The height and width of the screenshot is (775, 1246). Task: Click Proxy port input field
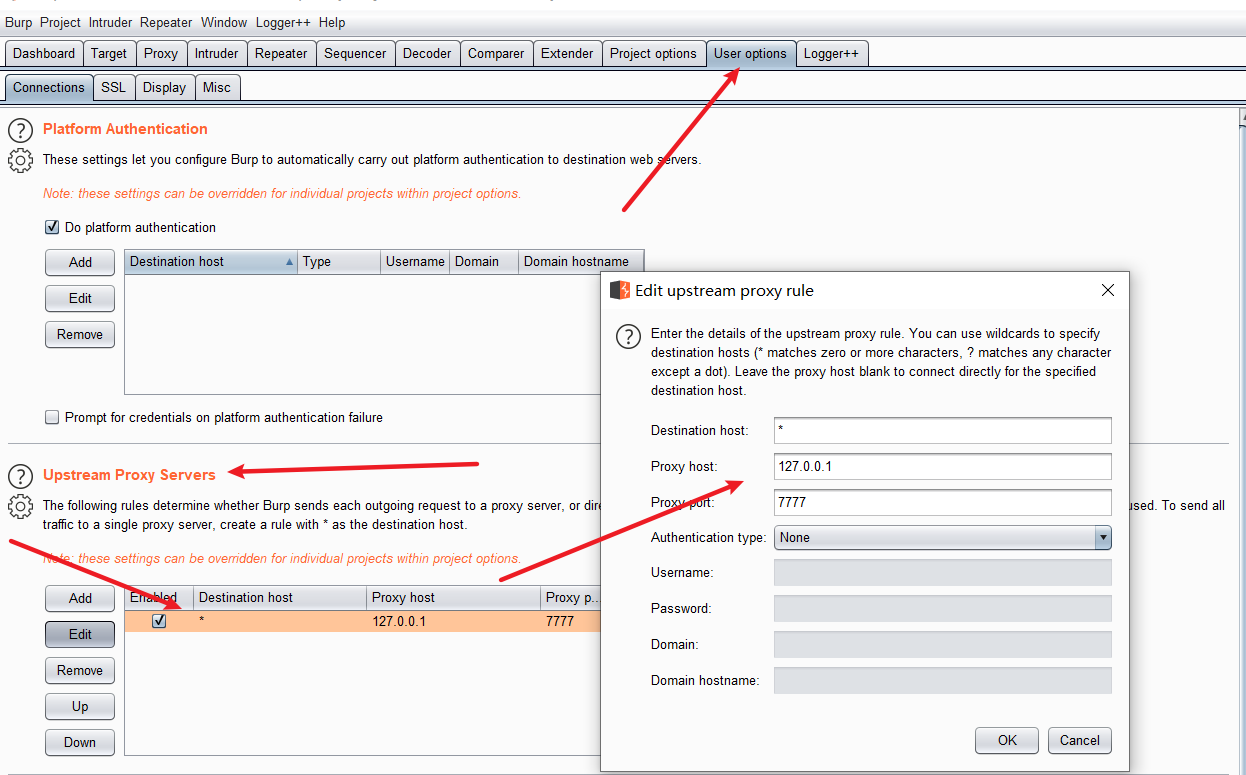943,502
